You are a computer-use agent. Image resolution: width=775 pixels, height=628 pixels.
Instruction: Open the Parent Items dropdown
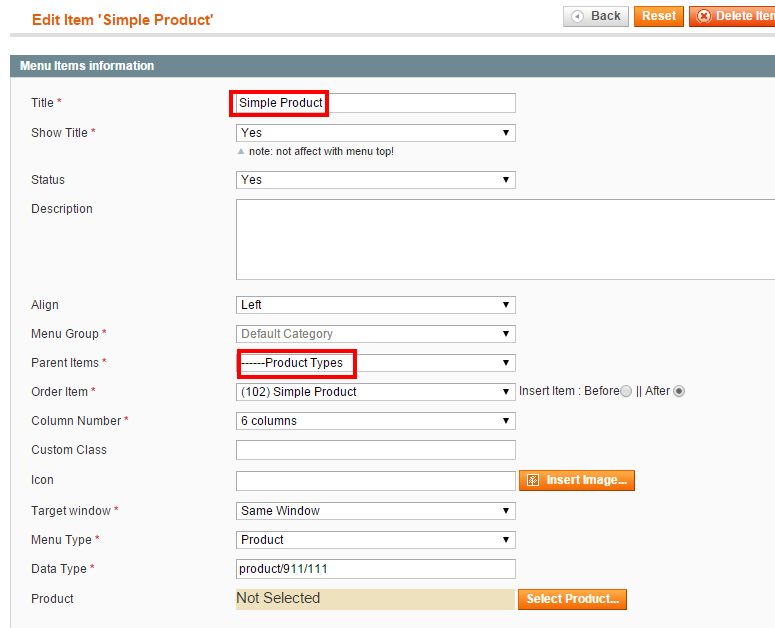coord(376,363)
